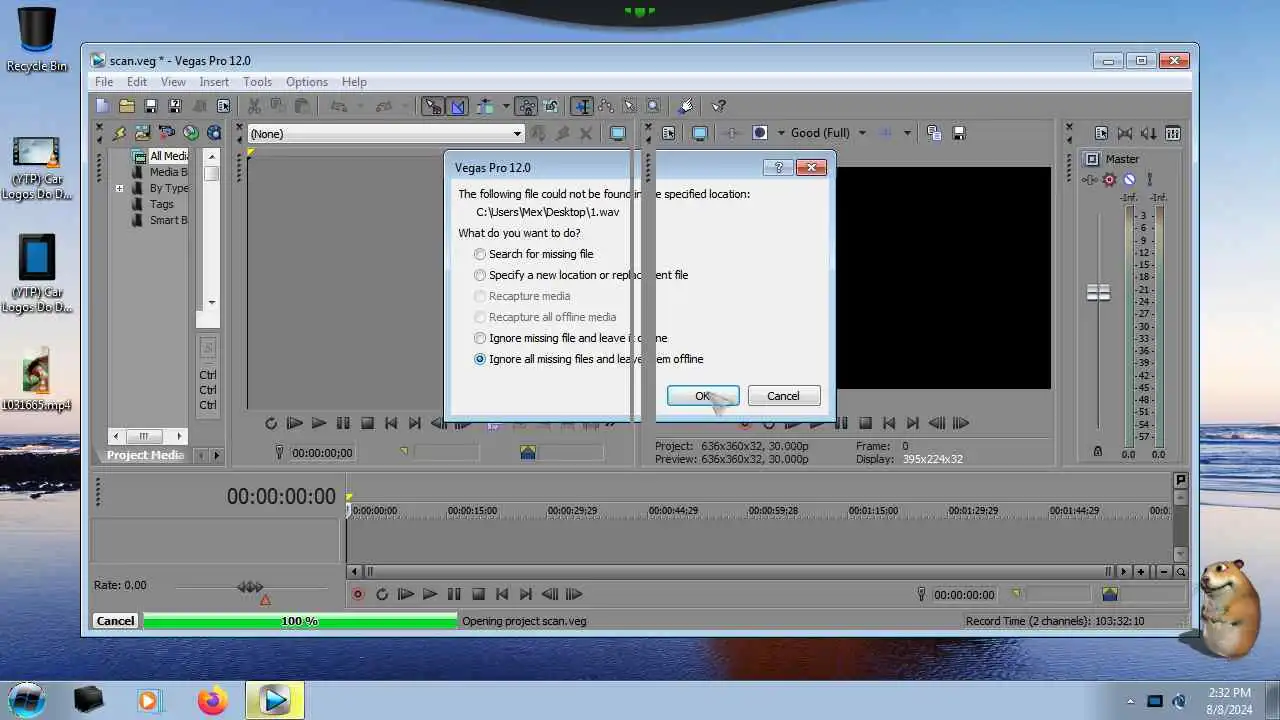
Task: Open the Tools menu
Action: click(257, 82)
